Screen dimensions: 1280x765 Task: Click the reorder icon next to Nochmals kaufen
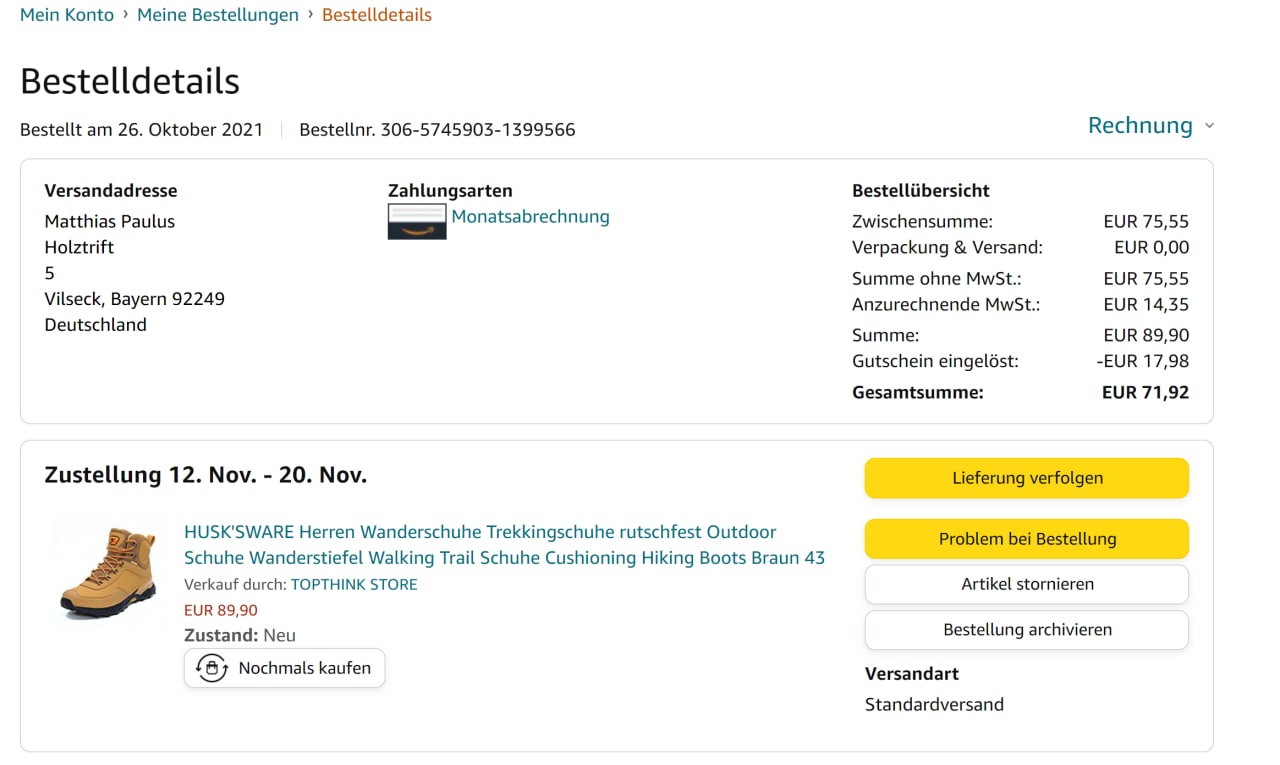coord(211,668)
